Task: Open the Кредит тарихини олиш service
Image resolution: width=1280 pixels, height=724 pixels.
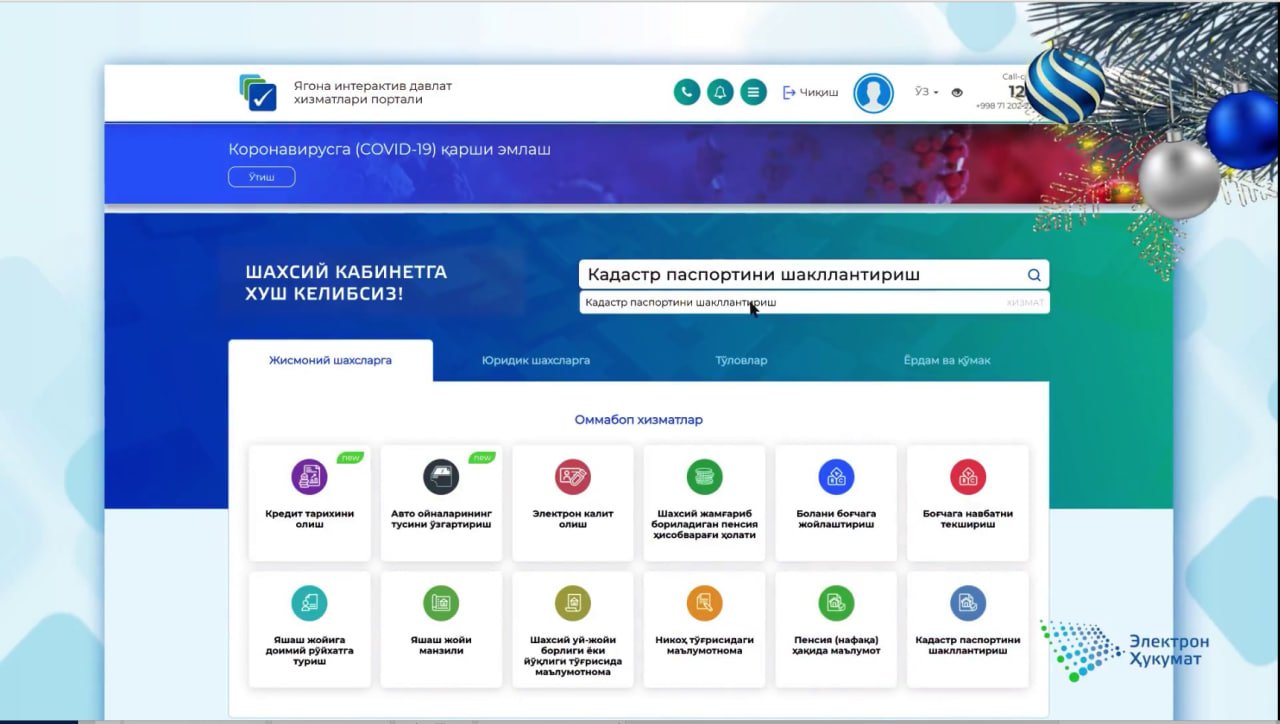Action: [x=309, y=502]
